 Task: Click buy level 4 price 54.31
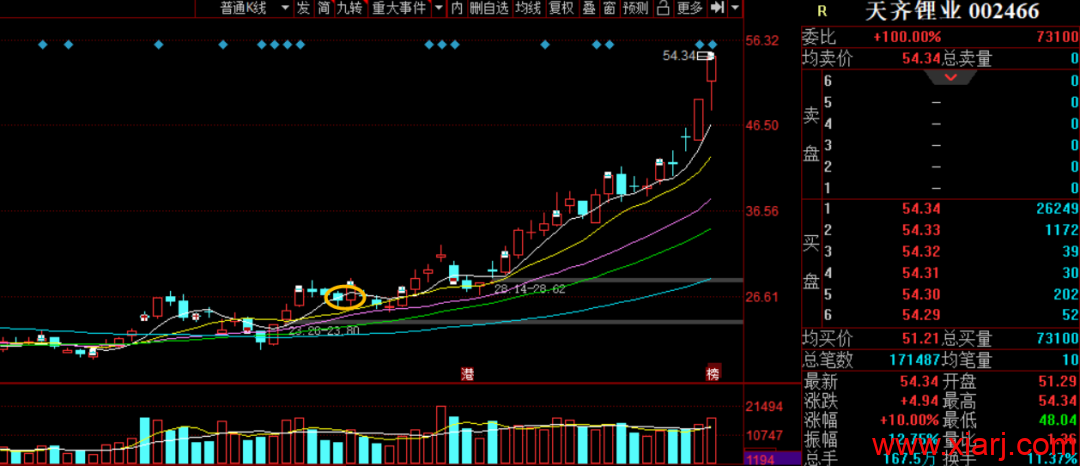pos(921,273)
